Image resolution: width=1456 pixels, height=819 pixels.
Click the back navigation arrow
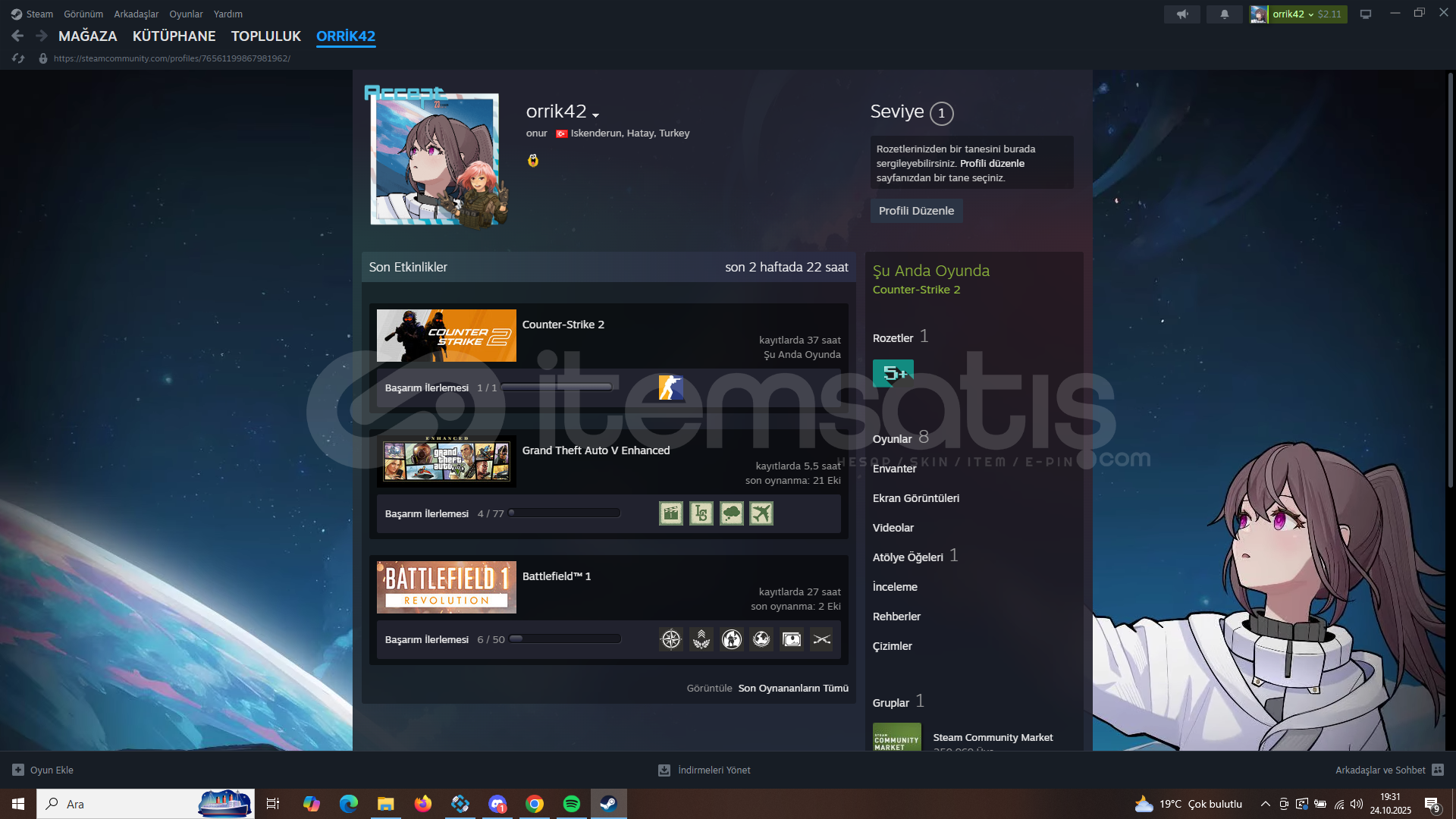point(17,36)
